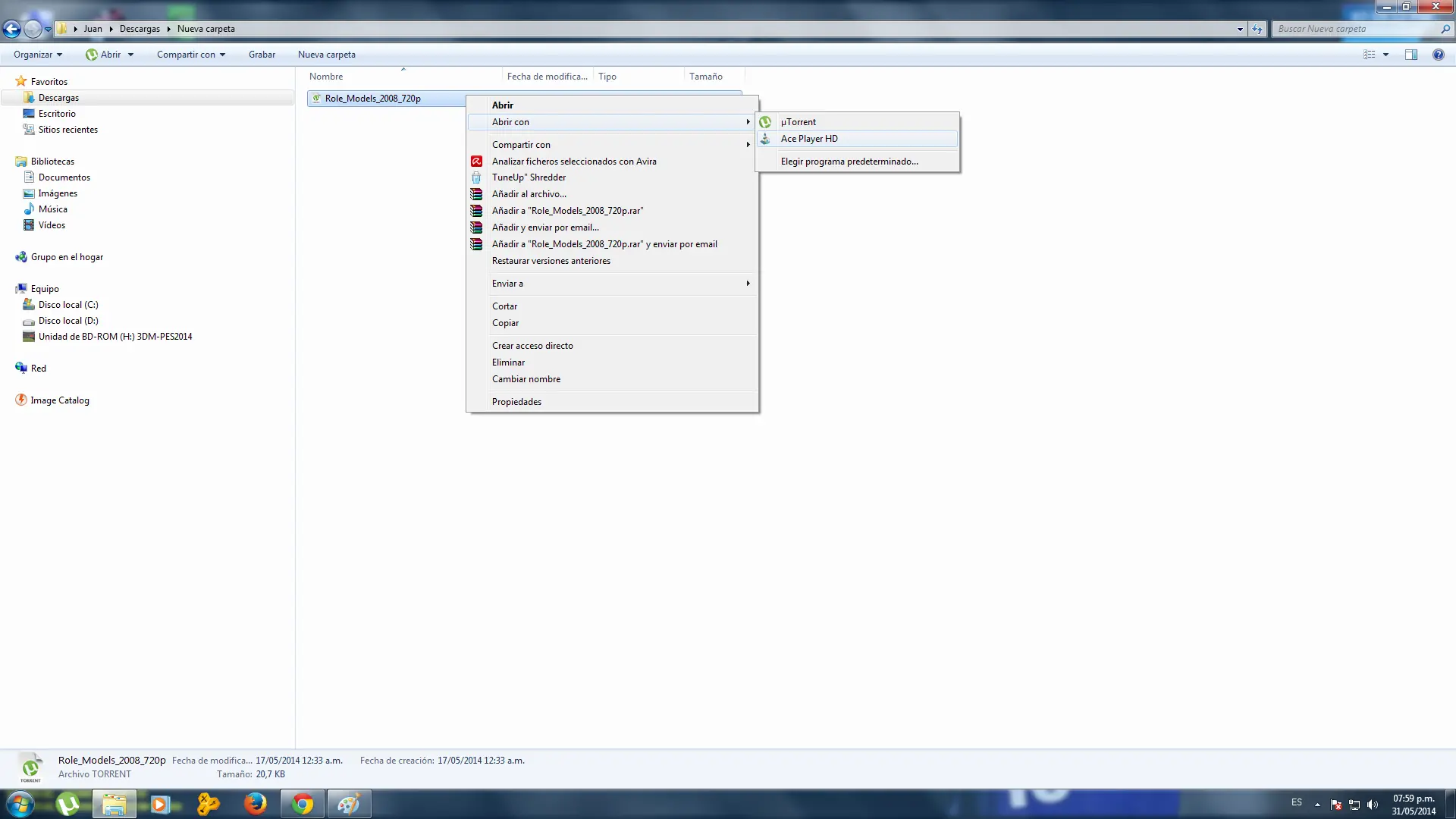Click the change view icon
Image resolution: width=1456 pixels, height=819 pixels.
[1370, 55]
